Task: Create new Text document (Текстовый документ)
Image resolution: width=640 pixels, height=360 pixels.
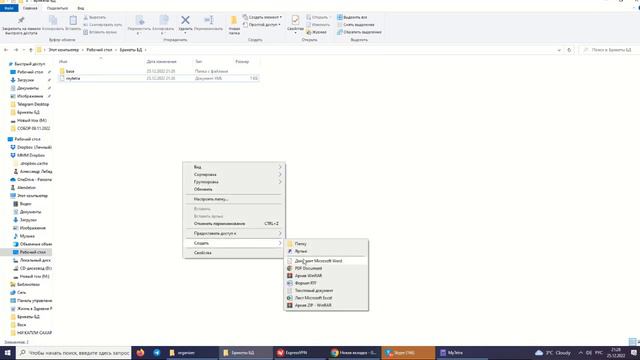Action: [326, 290]
